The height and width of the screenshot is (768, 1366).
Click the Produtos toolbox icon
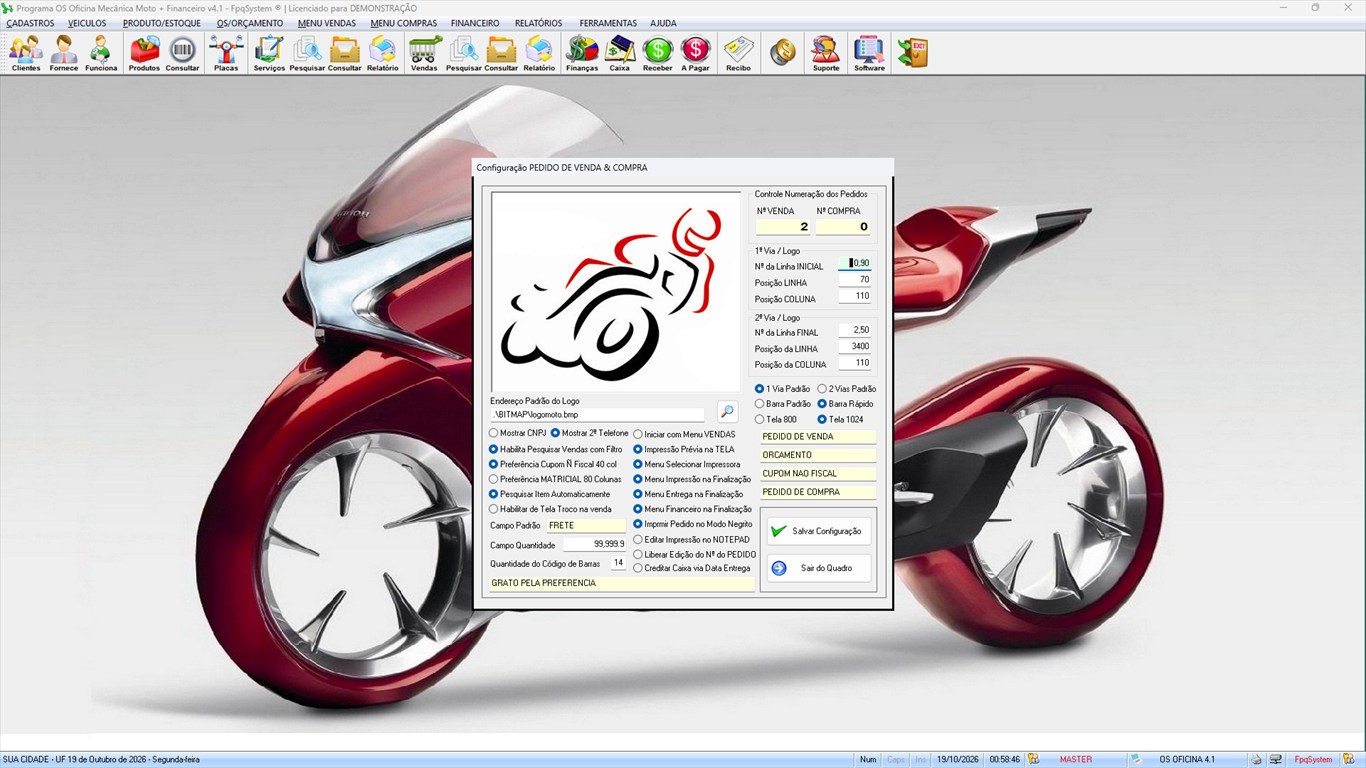coord(144,53)
